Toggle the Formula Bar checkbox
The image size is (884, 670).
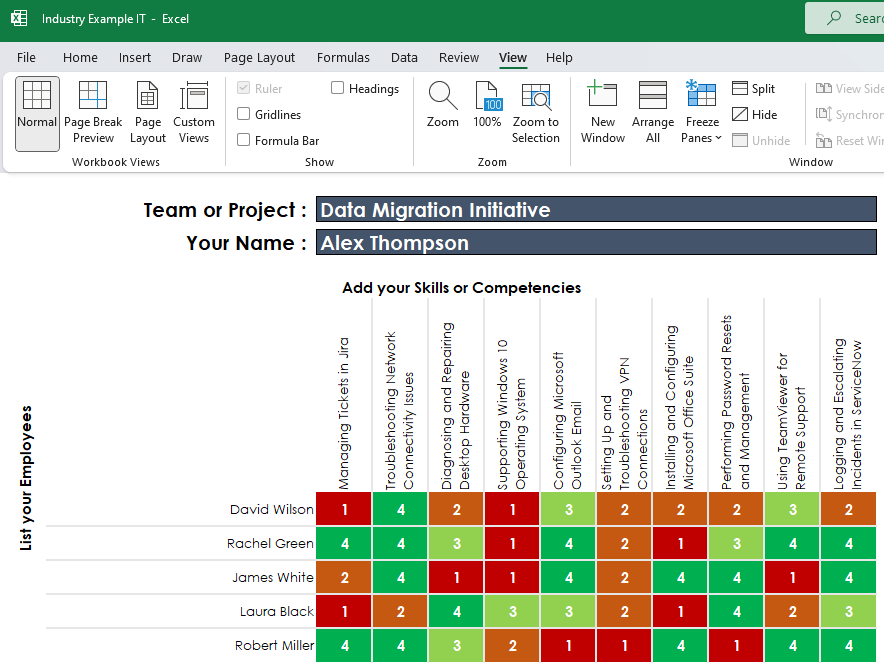coord(244,140)
